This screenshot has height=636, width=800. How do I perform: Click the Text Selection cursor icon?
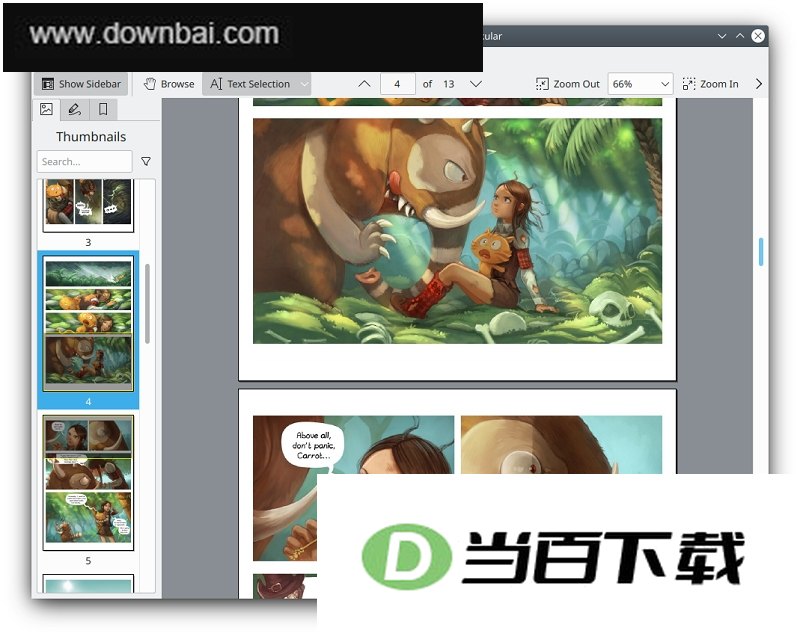216,84
